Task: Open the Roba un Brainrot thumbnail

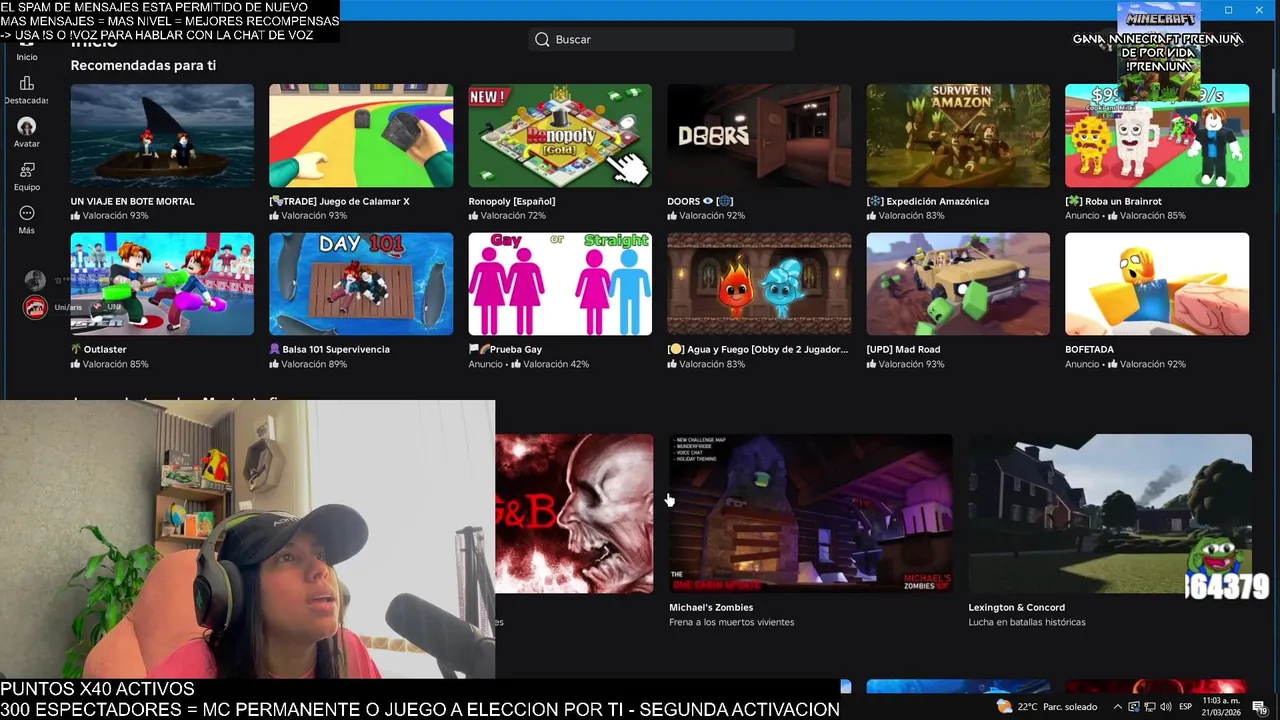Action: 1157,135
